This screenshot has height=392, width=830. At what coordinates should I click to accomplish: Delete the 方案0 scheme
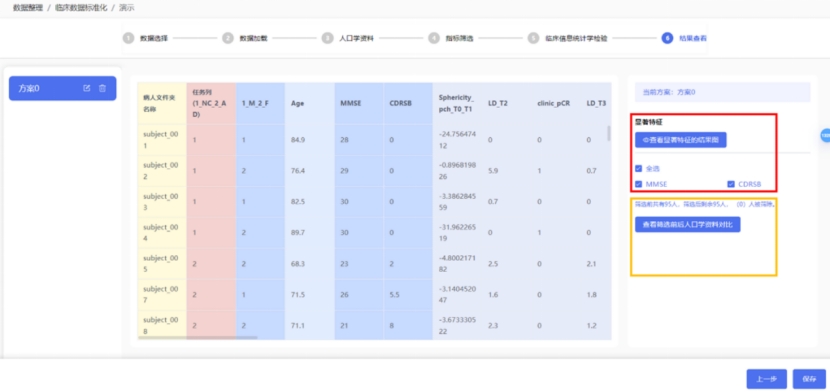(x=102, y=88)
